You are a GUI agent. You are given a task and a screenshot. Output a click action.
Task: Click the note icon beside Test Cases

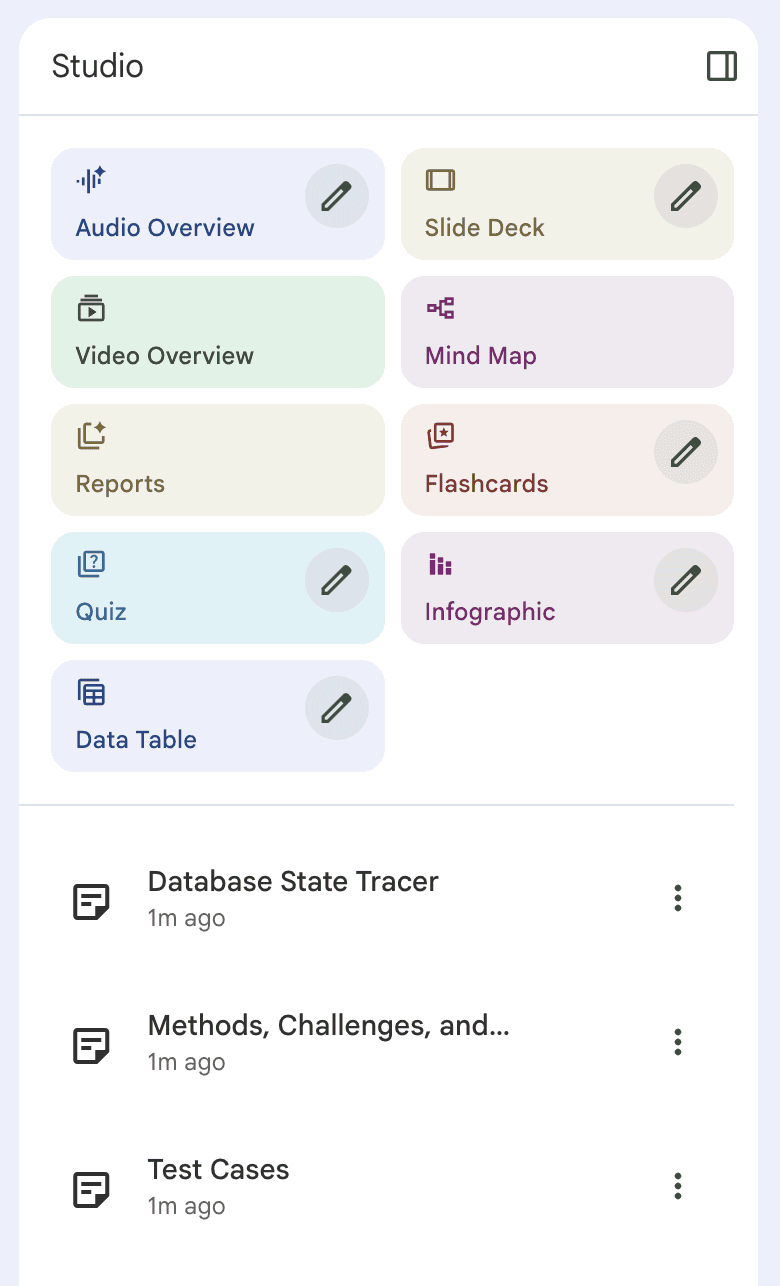[x=92, y=1189]
